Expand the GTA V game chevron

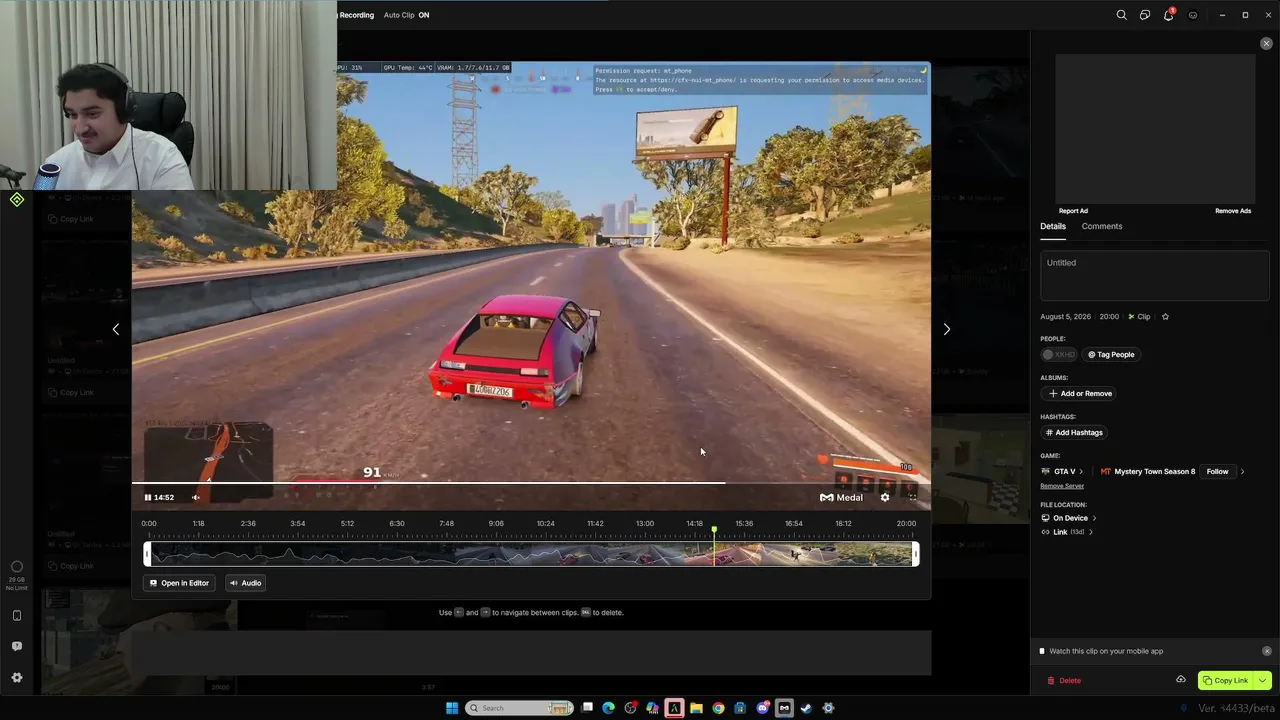tap(1081, 472)
